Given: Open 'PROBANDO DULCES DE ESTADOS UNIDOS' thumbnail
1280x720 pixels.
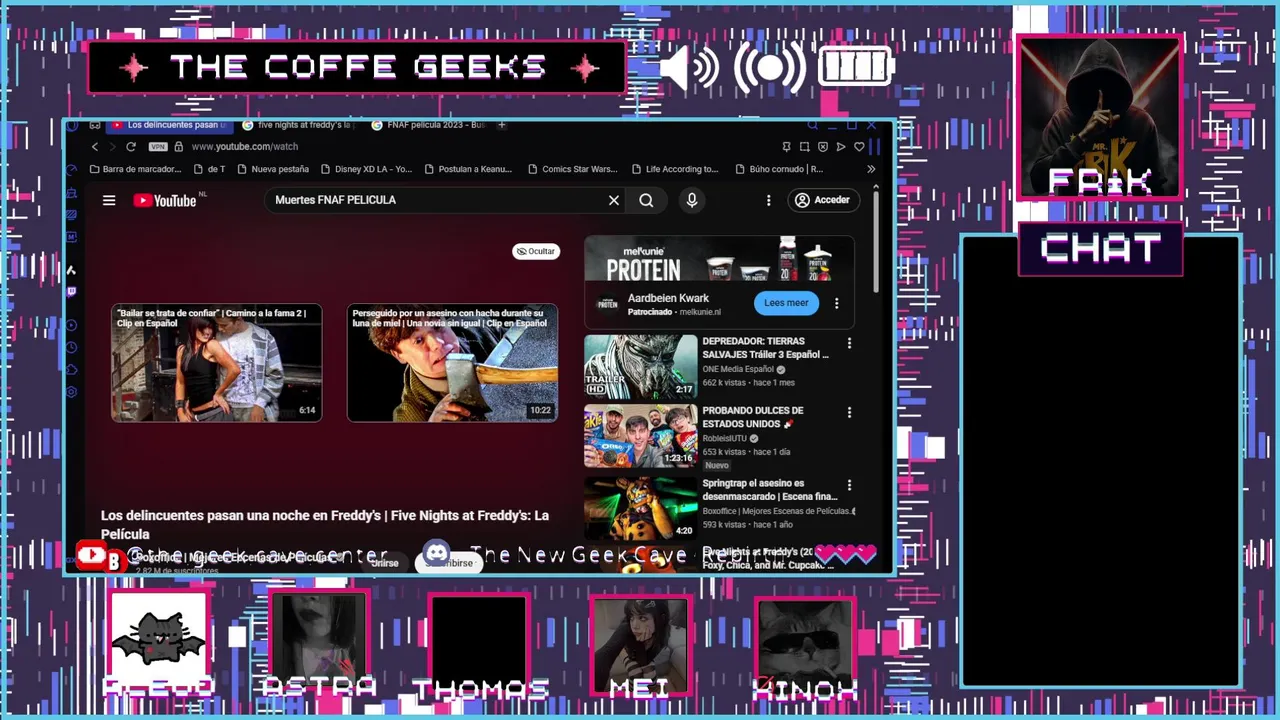Looking at the screenshot, I should tap(640, 436).
